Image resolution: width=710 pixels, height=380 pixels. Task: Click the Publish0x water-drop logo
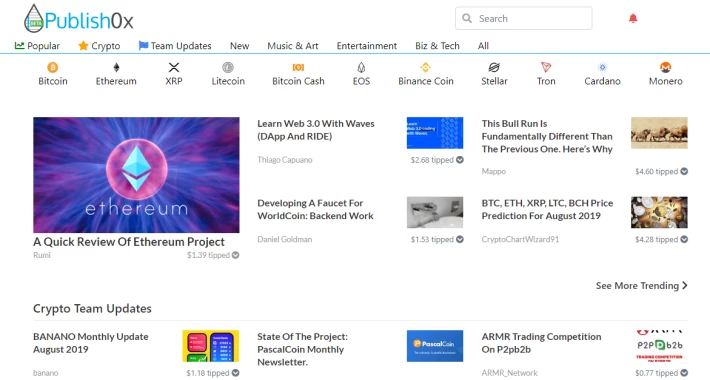coord(34,19)
